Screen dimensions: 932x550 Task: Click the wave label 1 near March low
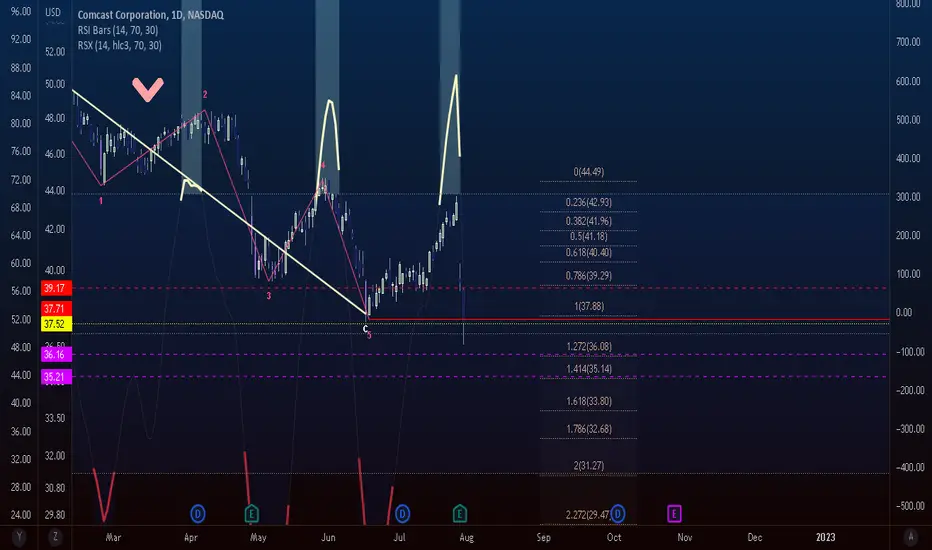pyautogui.click(x=101, y=201)
